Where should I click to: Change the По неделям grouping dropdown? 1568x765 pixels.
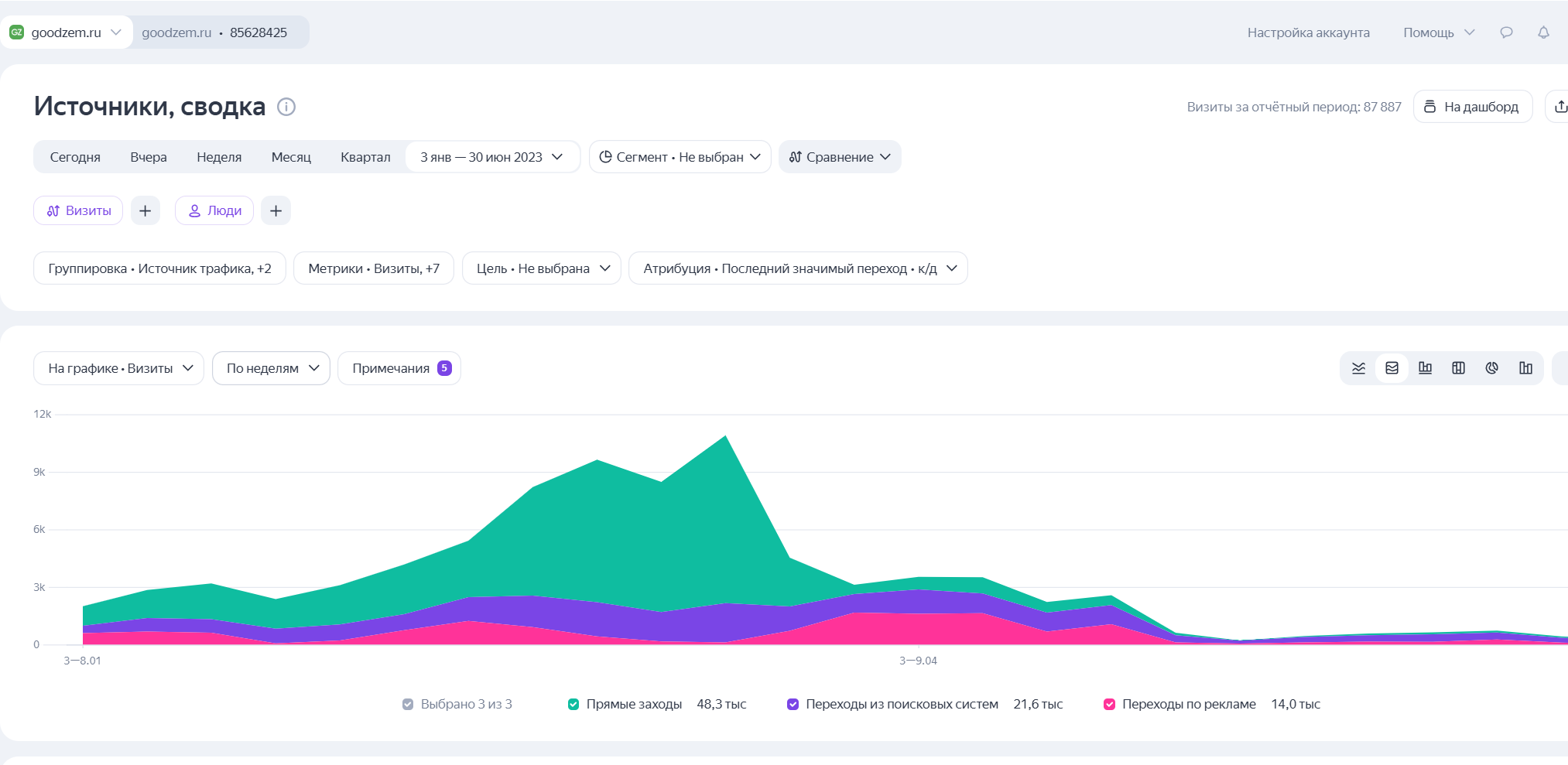271,368
